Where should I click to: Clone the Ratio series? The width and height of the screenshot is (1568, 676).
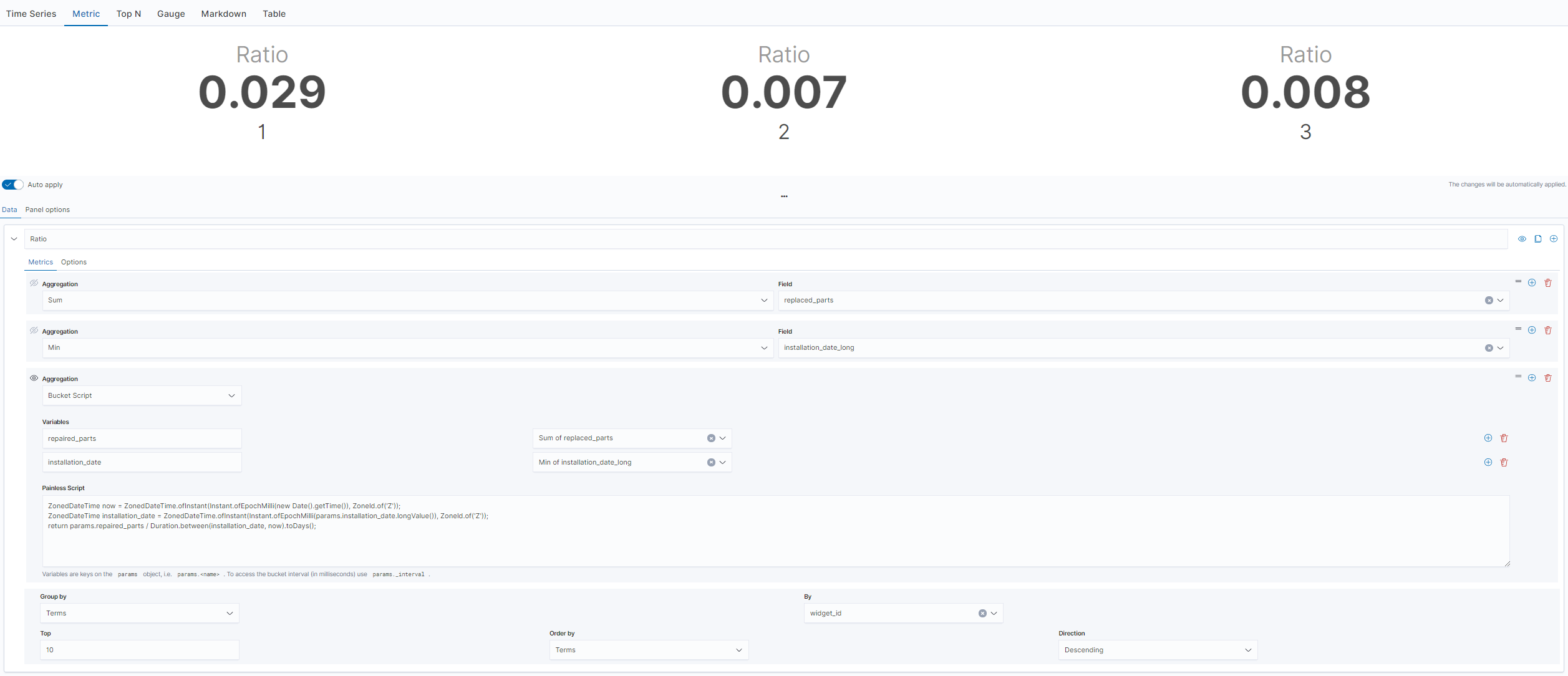[1538, 239]
